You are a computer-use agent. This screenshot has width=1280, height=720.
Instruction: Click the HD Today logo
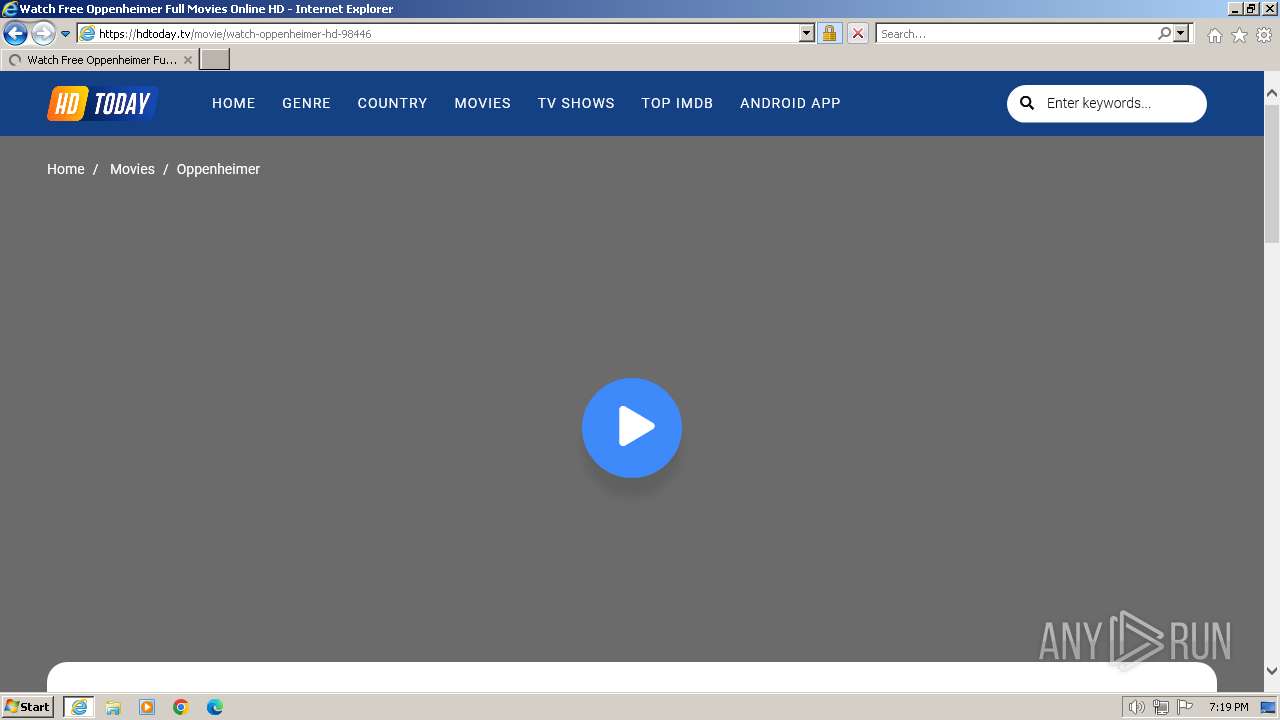click(102, 103)
